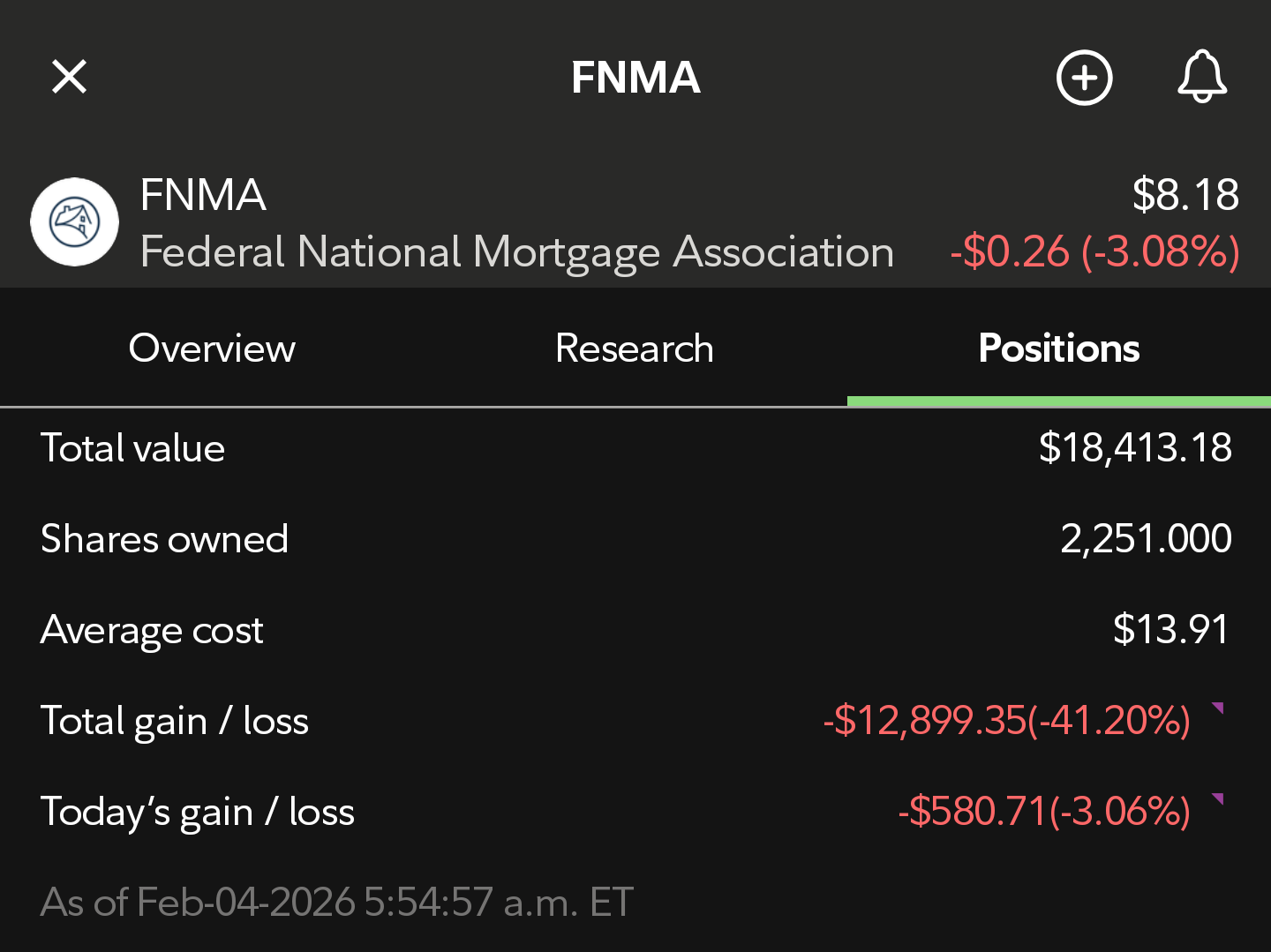Tap the Federal National Mortgage Association name
The width and height of the screenshot is (1271, 952).
516,252
